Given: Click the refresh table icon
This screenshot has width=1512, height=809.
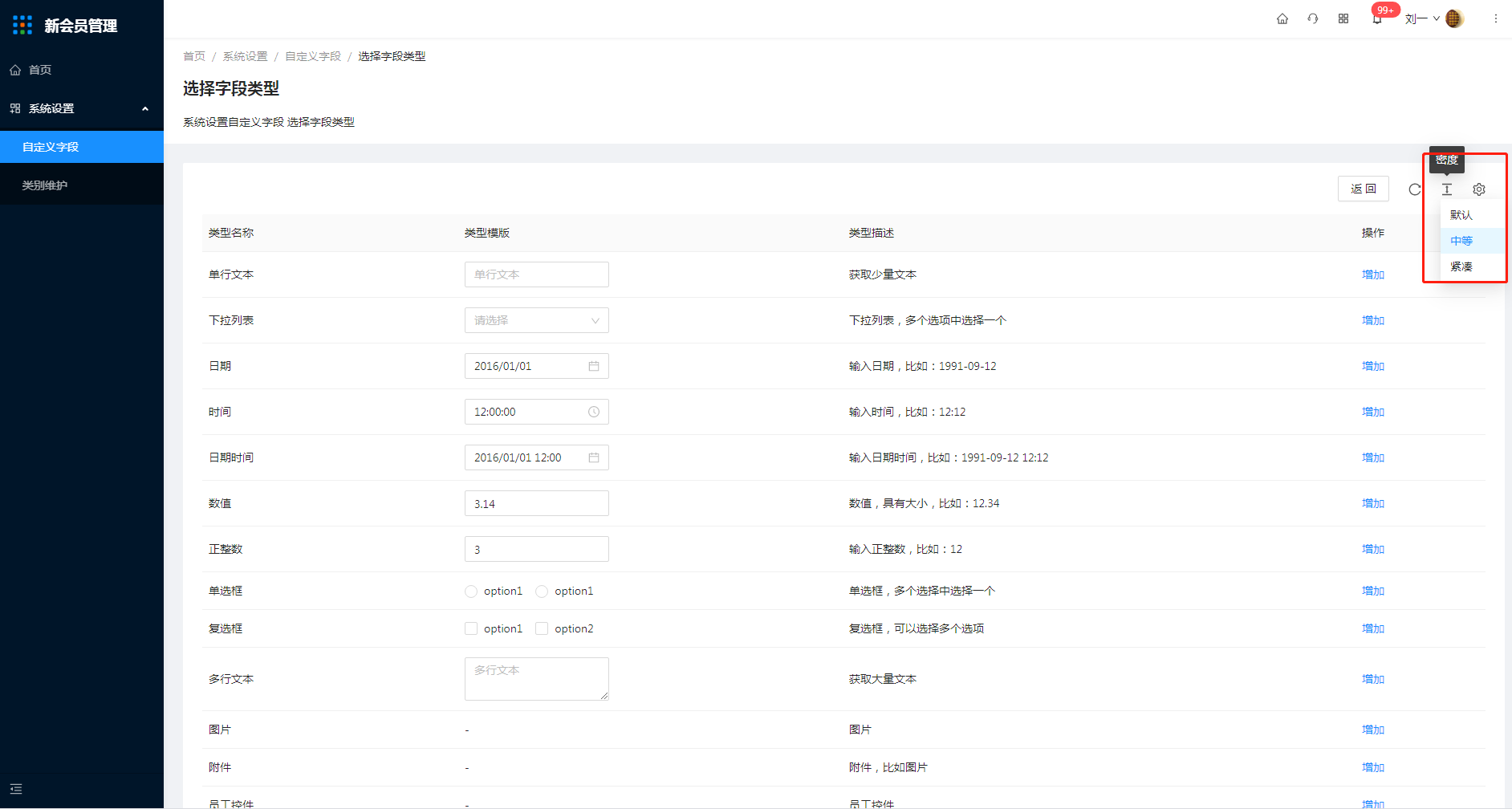Looking at the screenshot, I should pos(1415,189).
